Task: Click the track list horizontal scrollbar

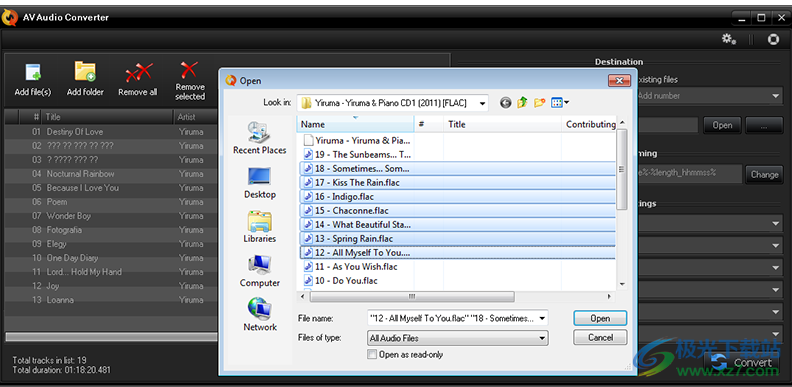Action: [x=111, y=336]
